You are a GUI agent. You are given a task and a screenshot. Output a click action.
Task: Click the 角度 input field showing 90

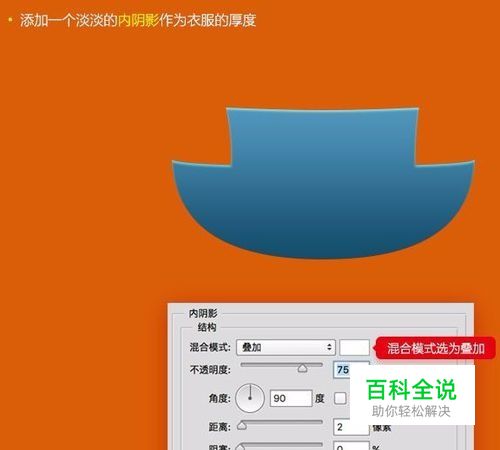click(x=291, y=398)
